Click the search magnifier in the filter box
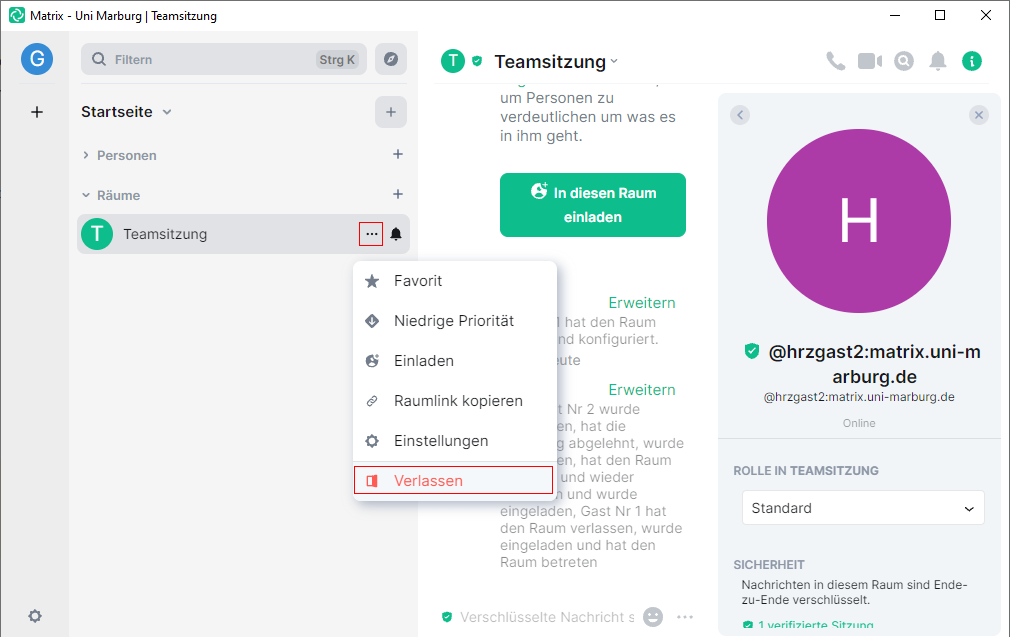 pyautogui.click(x=99, y=59)
